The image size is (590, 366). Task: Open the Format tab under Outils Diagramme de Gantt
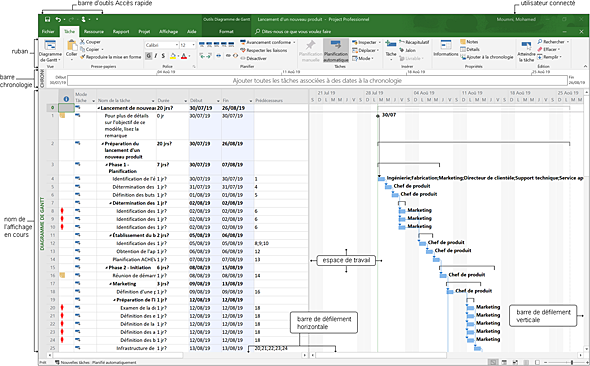[x=226, y=32]
